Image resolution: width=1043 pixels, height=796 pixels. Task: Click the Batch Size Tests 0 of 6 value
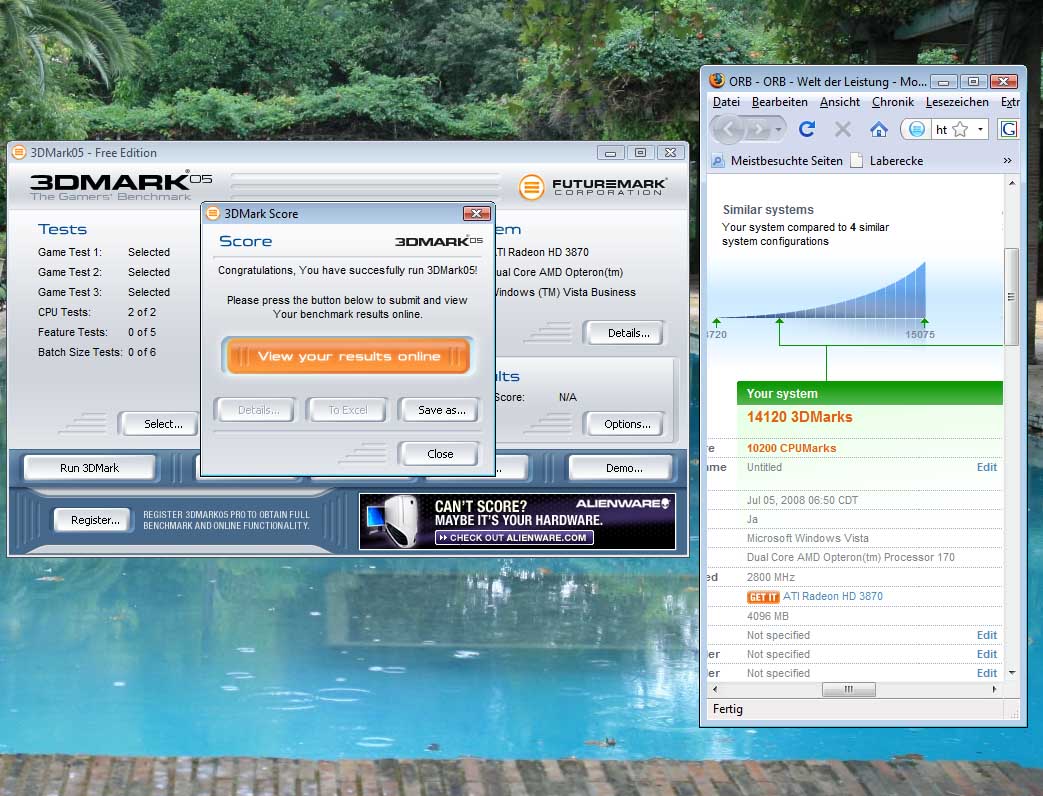(142, 352)
